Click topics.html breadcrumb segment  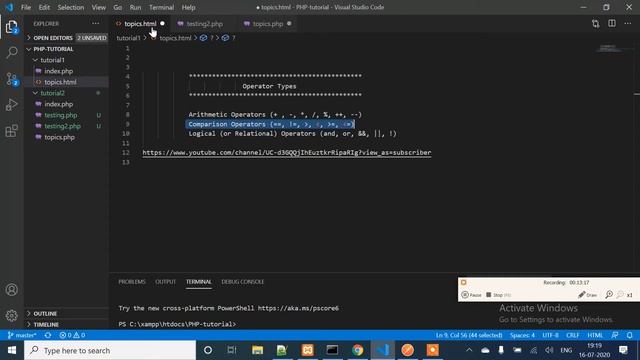175,38
